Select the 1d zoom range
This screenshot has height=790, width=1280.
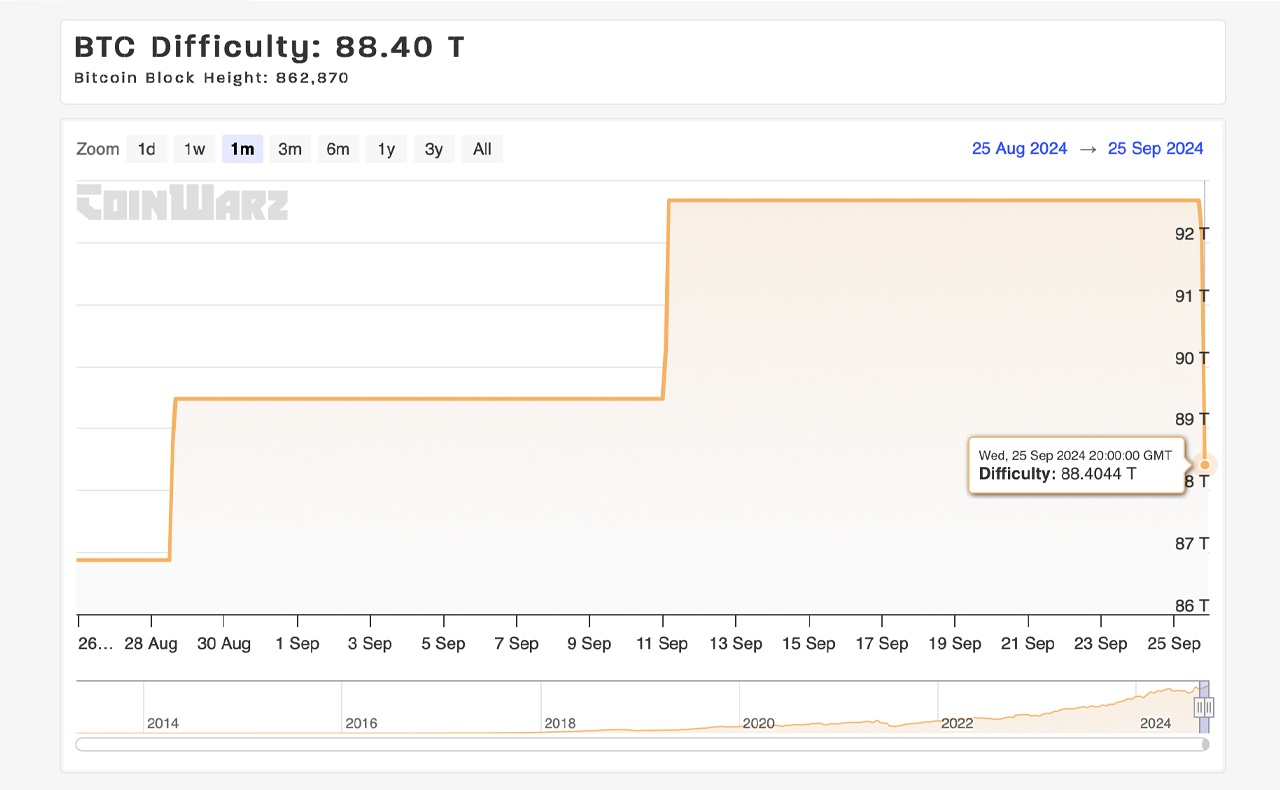[146, 149]
